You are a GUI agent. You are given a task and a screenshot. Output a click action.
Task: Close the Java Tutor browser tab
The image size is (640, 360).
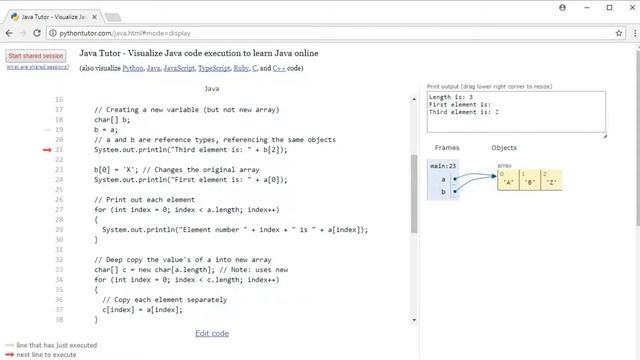[x=94, y=17]
